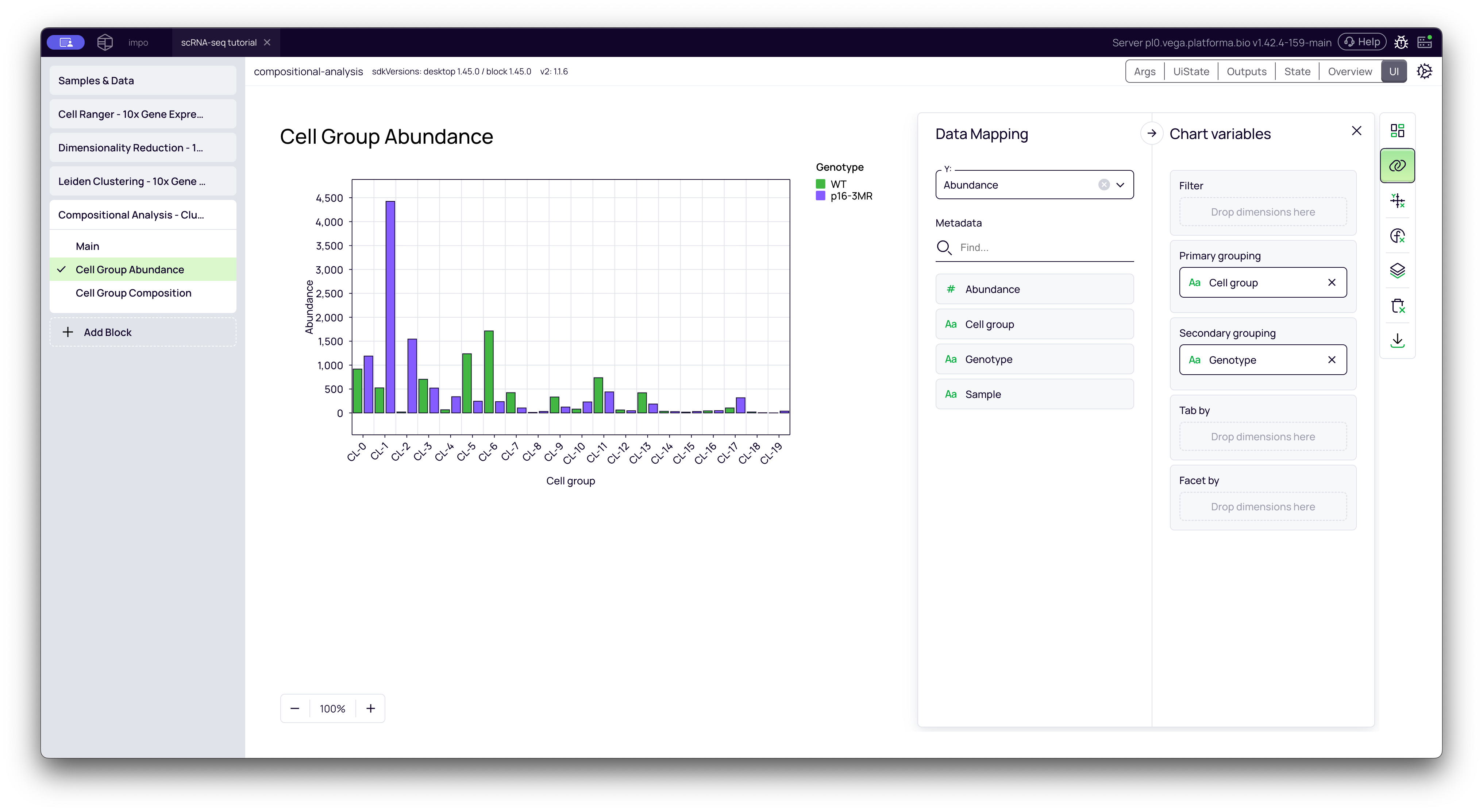Clear the Y Abundance selection
This screenshot has height=812, width=1483.
coord(1103,185)
